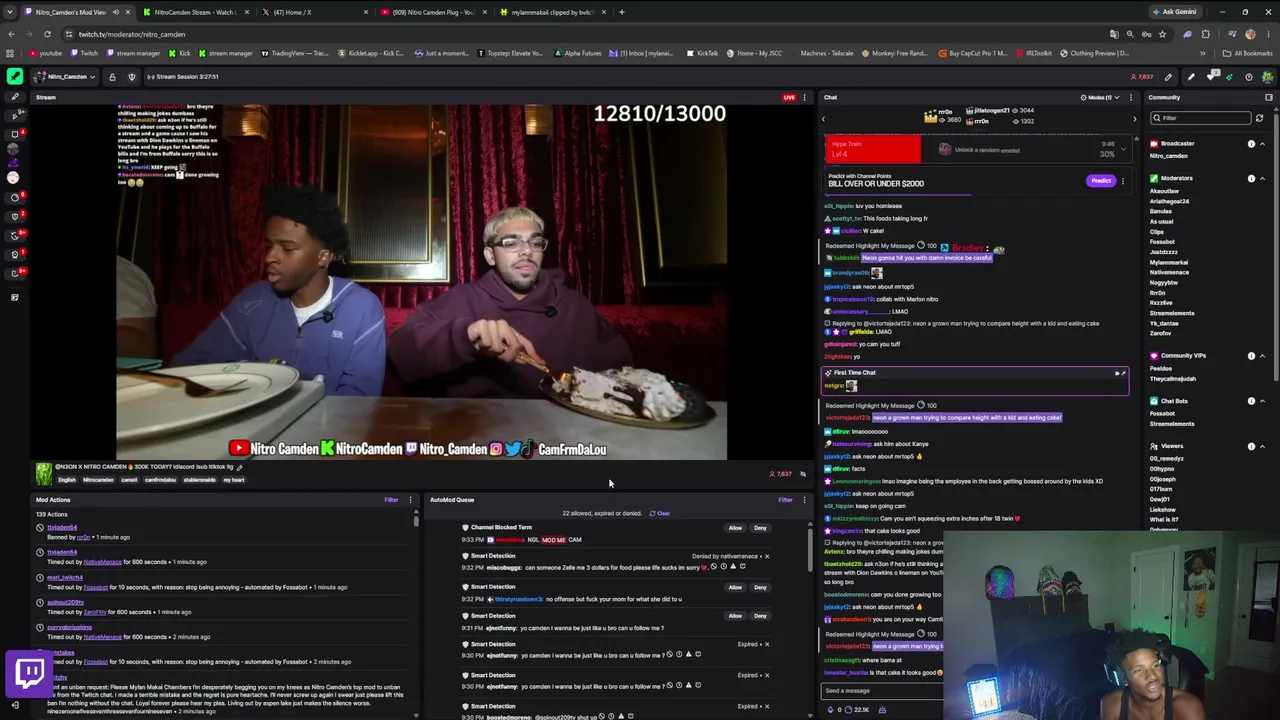The height and width of the screenshot is (720, 1280).
Task: Go back using the browser back arrow
Action: point(11,34)
